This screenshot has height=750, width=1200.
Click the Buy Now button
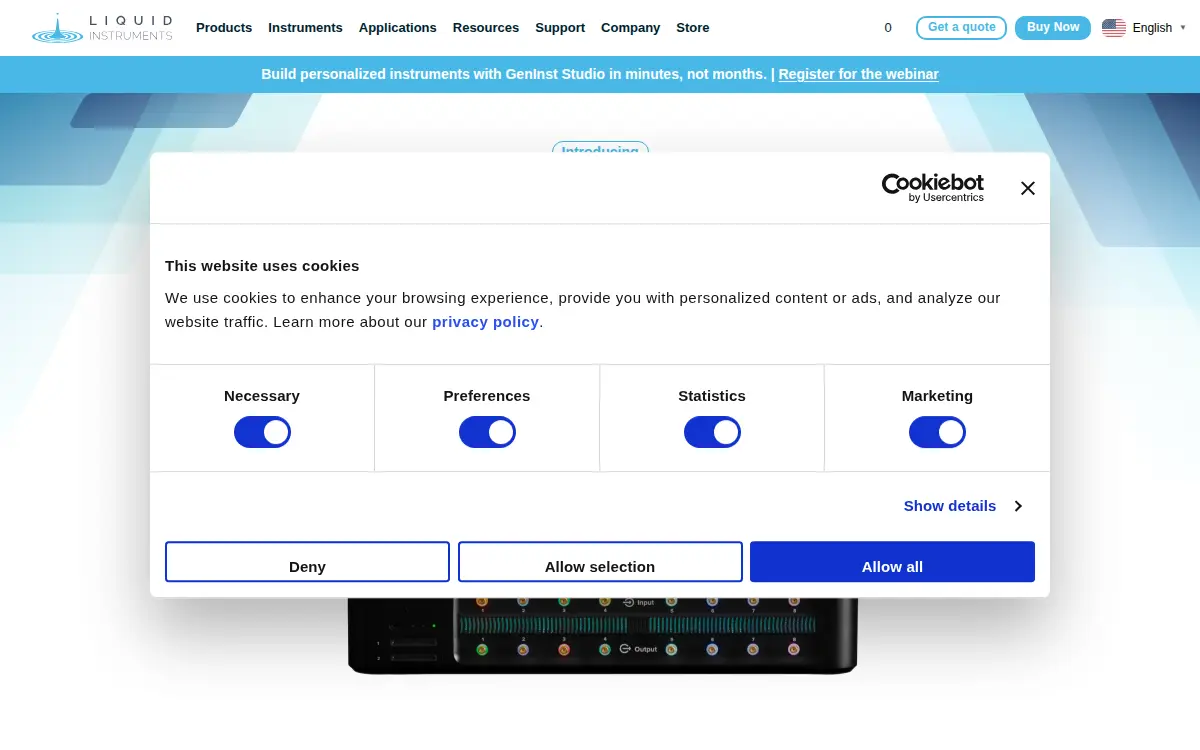(1053, 28)
